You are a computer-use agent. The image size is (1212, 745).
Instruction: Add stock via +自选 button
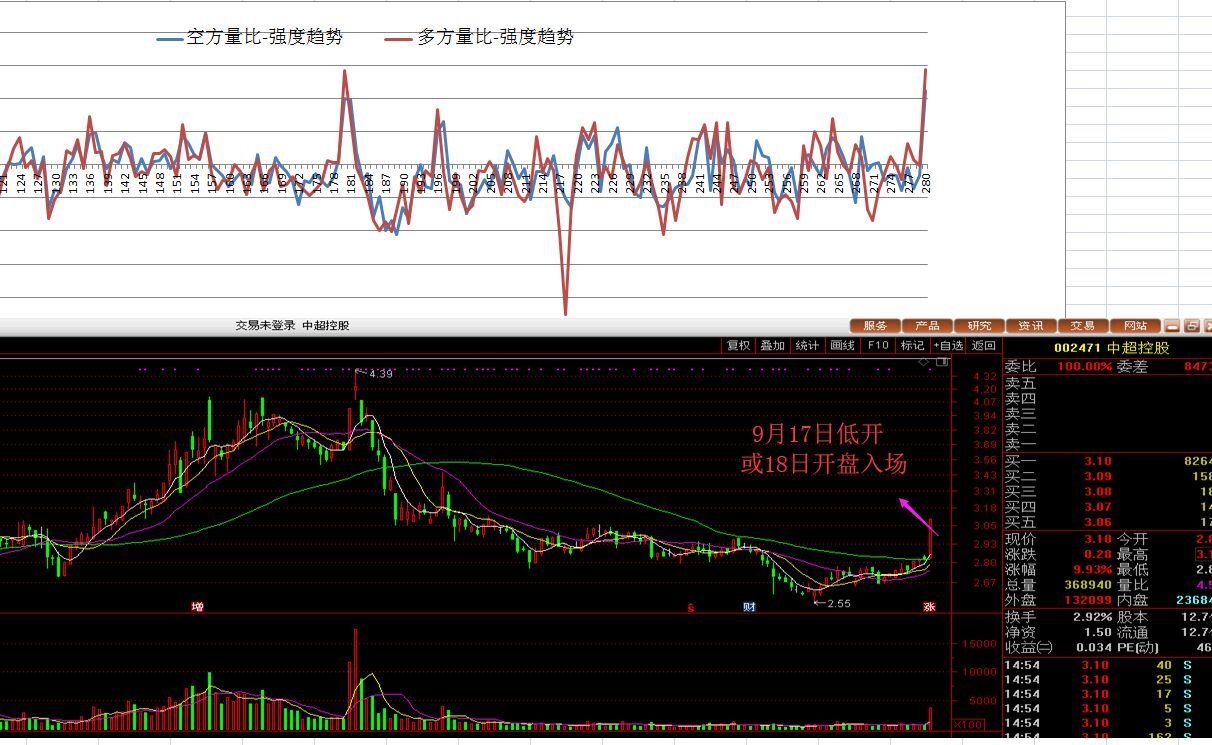pos(948,346)
